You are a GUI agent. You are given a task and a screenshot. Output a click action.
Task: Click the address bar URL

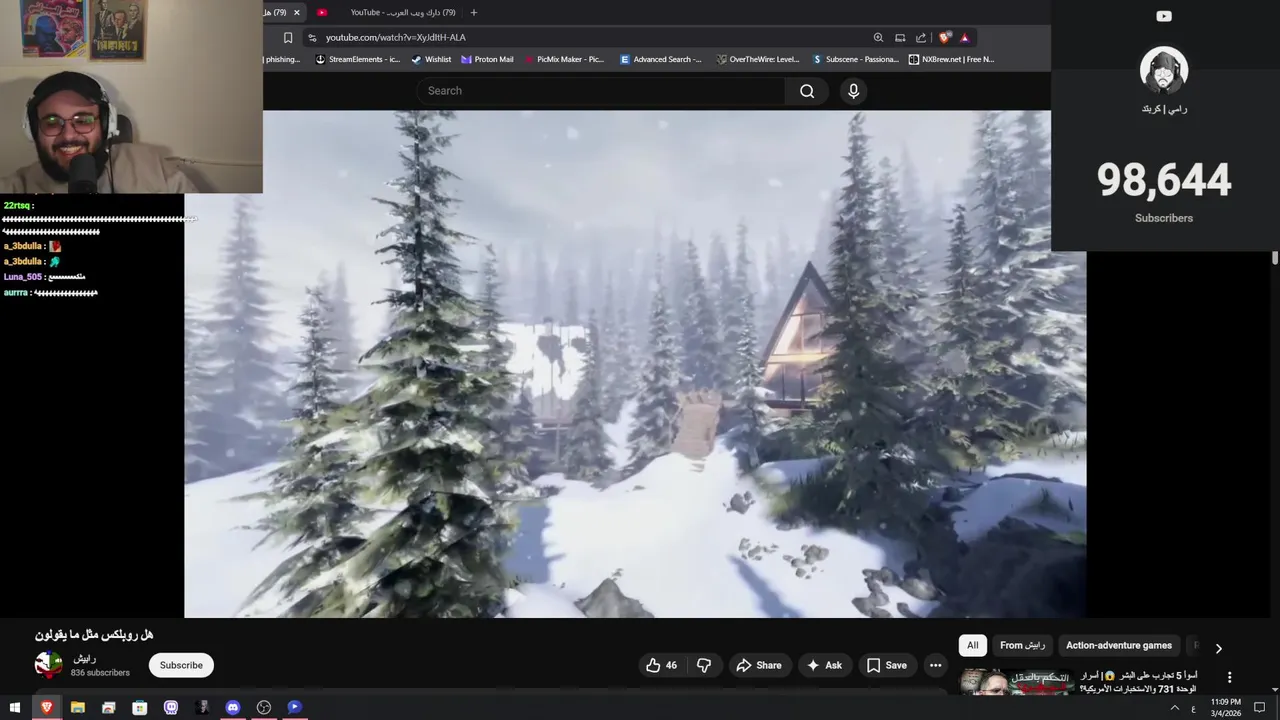[x=396, y=38]
